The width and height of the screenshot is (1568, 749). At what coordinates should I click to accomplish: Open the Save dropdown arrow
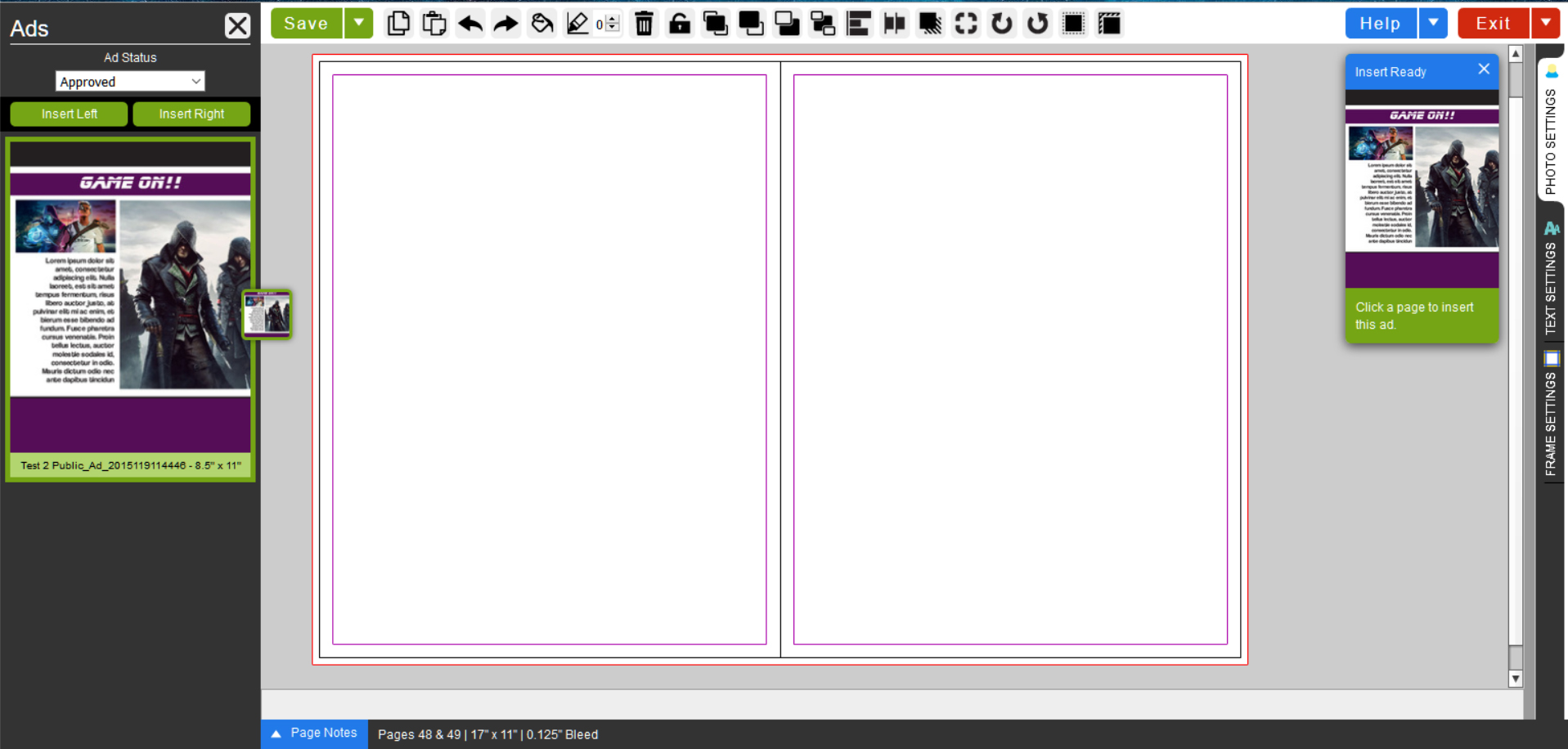(358, 24)
